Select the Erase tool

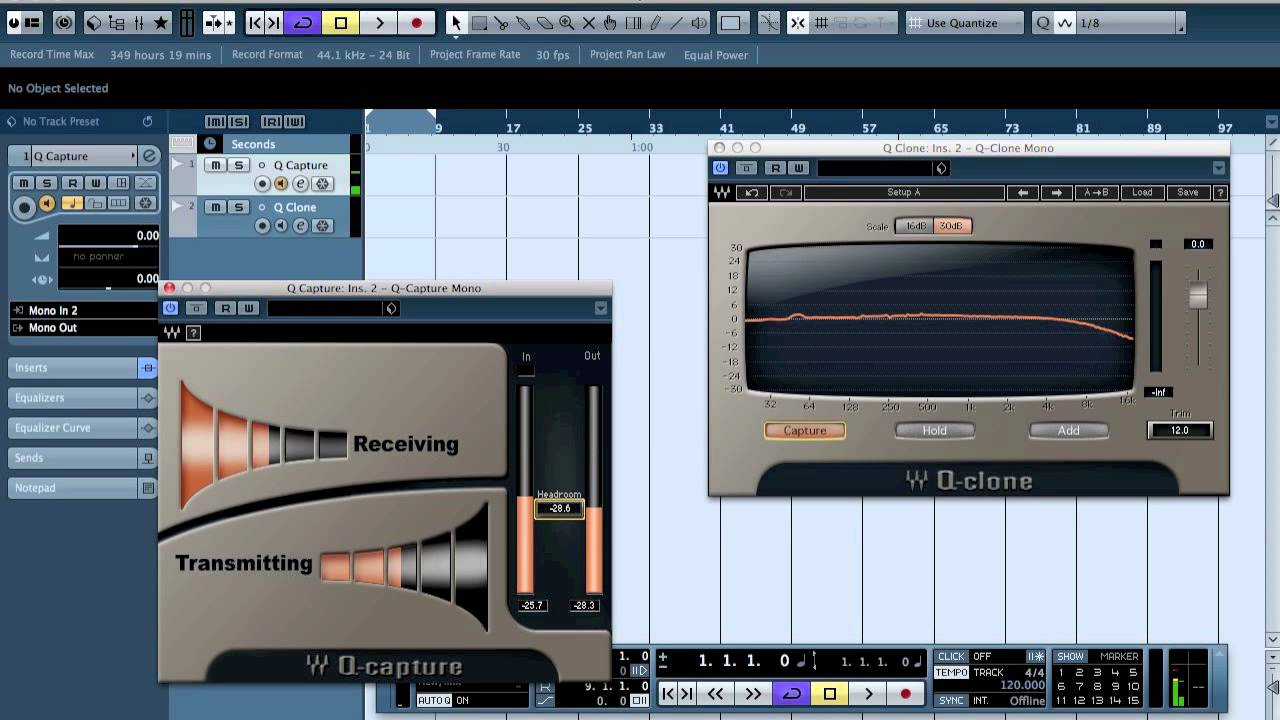tap(545, 23)
